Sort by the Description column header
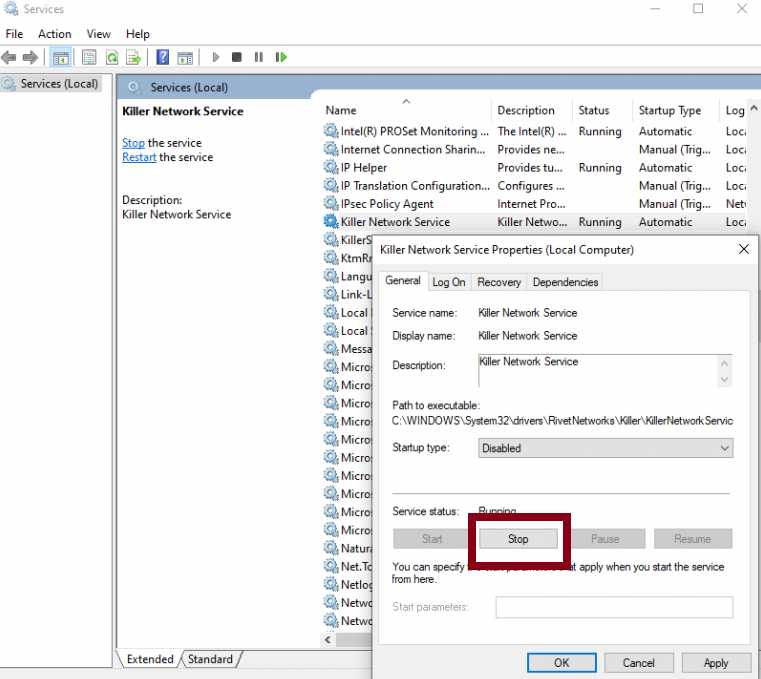Image resolution: width=761 pixels, height=679 pixels. pyautogui.click(x=531, y=110)
